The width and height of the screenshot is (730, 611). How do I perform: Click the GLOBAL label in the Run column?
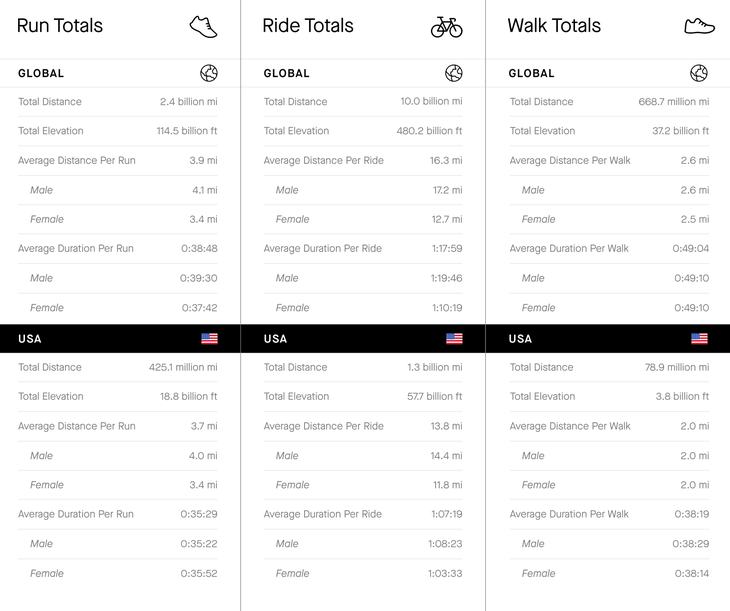point(41,73)
